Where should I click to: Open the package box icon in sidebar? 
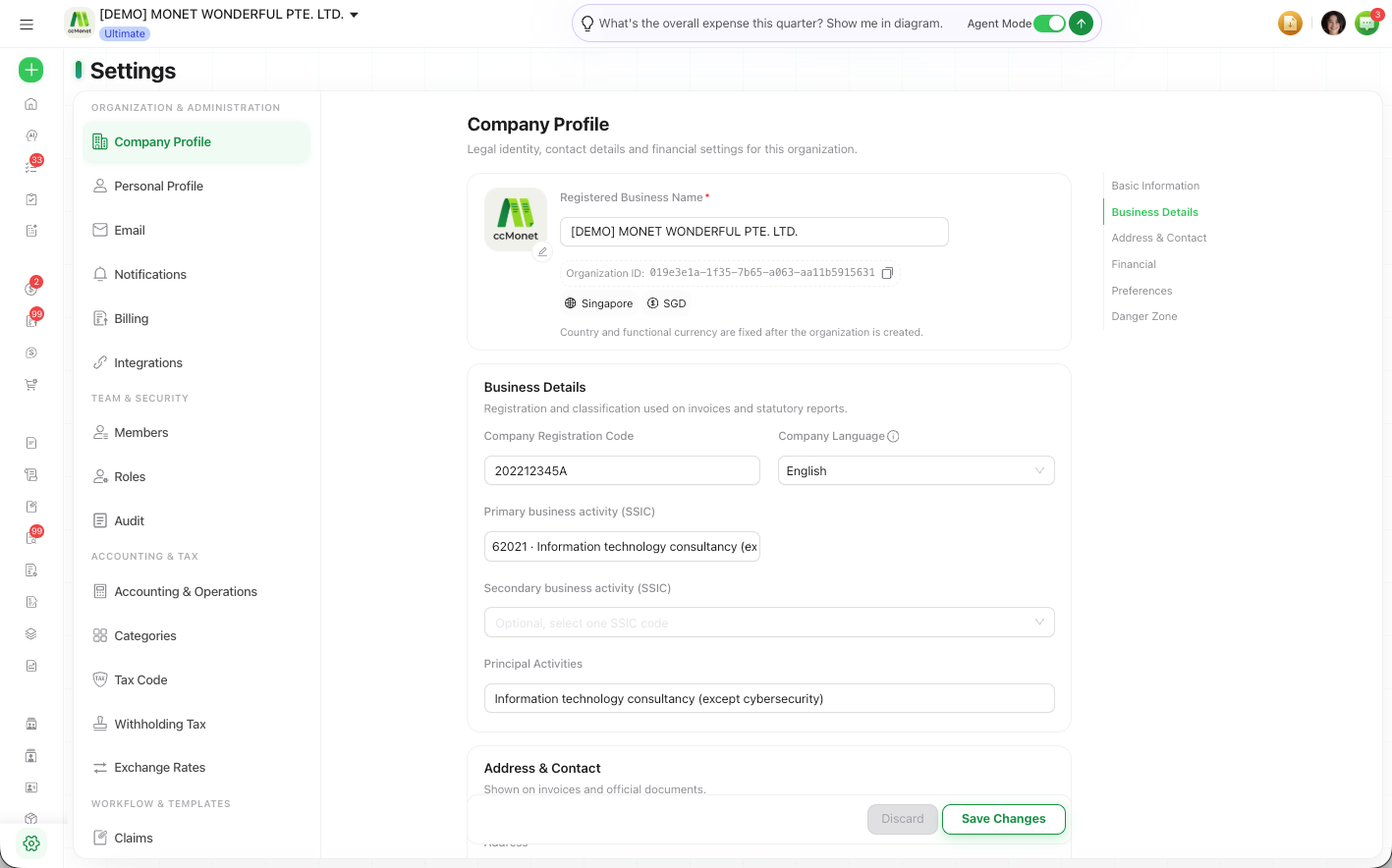tap(31, 818)
